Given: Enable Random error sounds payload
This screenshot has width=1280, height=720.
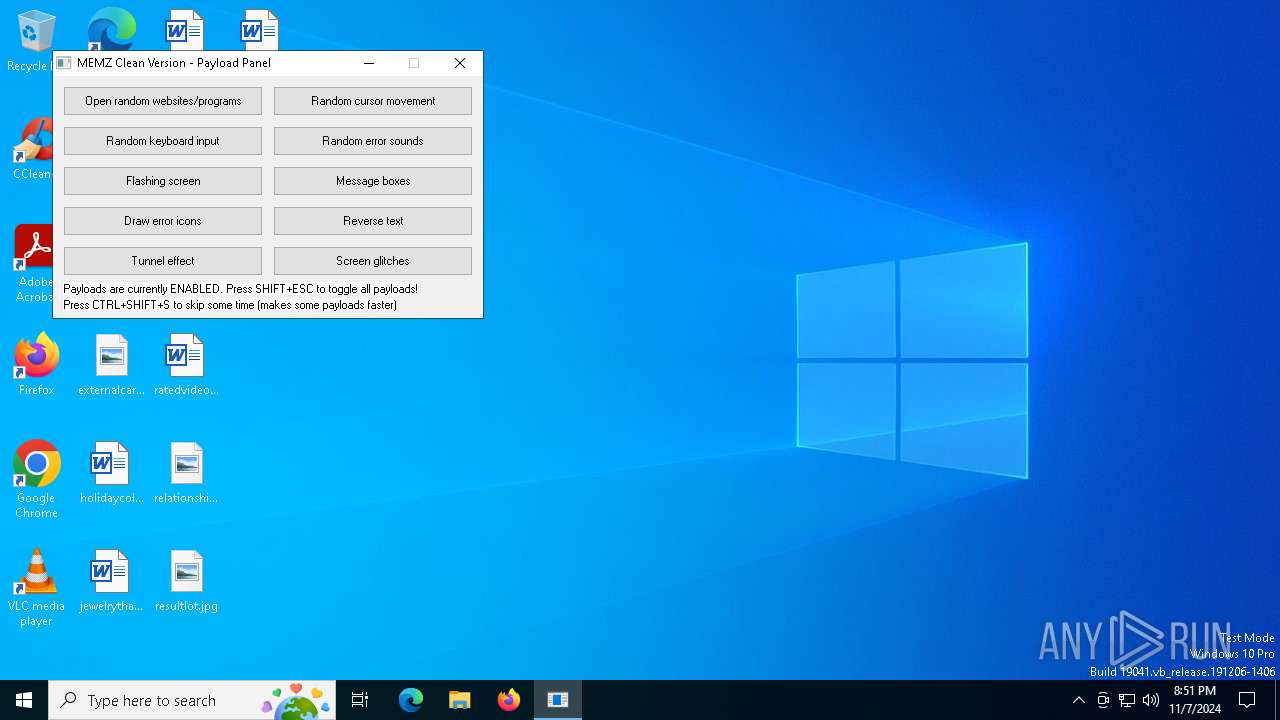Looking at the screenshot, I should point(373,141).
